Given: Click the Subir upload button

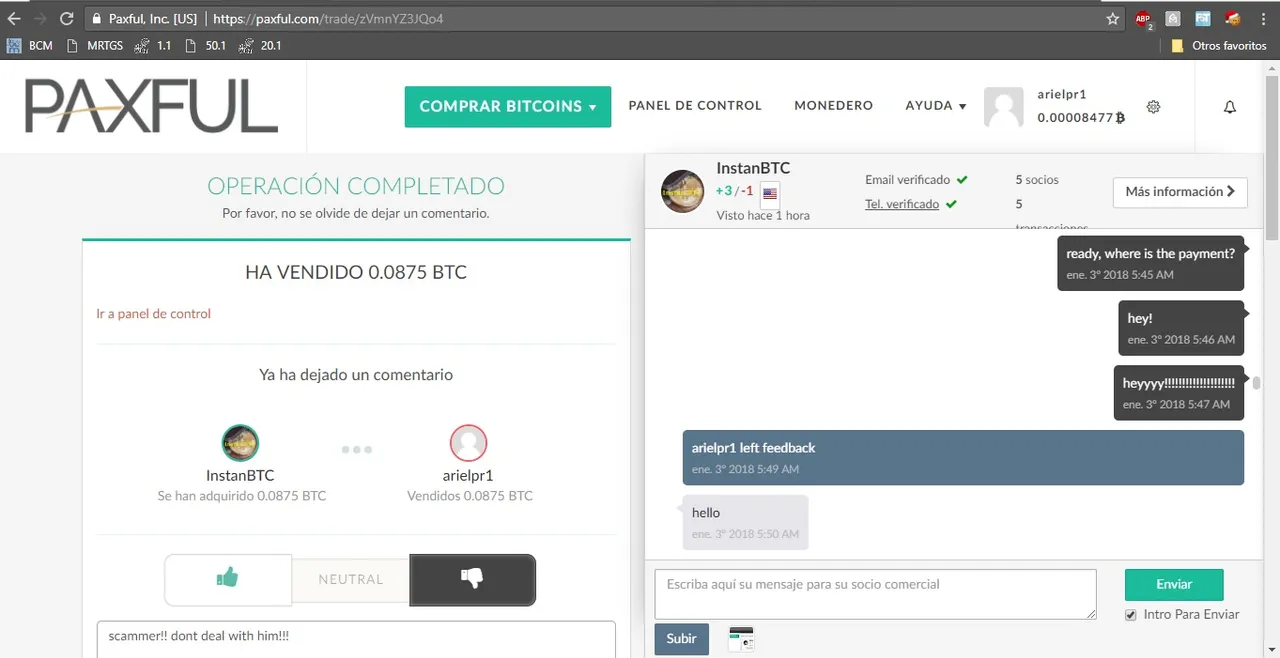Looking at the screenshot, I should click(682, 639).
